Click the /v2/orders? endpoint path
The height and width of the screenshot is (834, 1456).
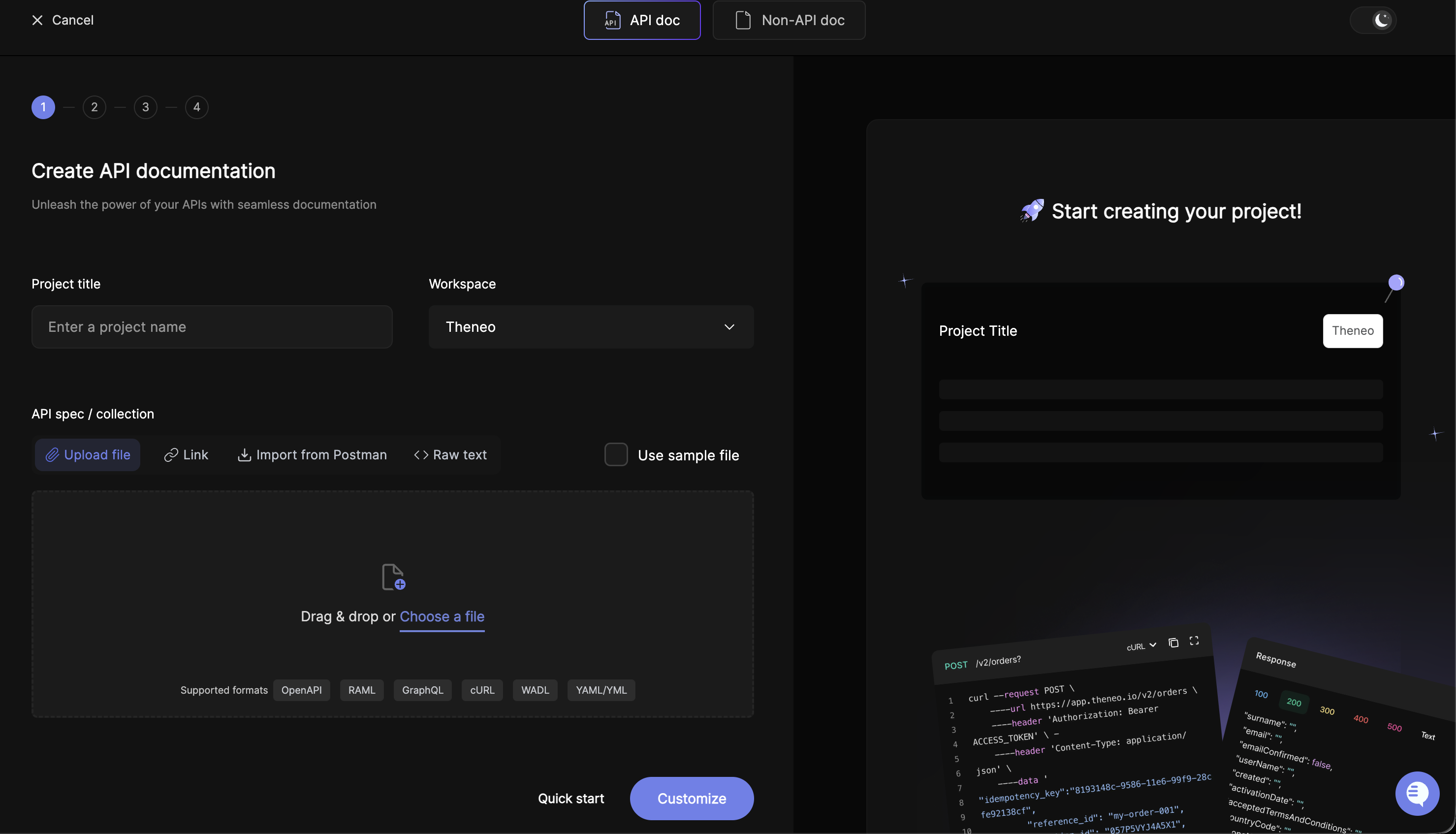[999, 661]
